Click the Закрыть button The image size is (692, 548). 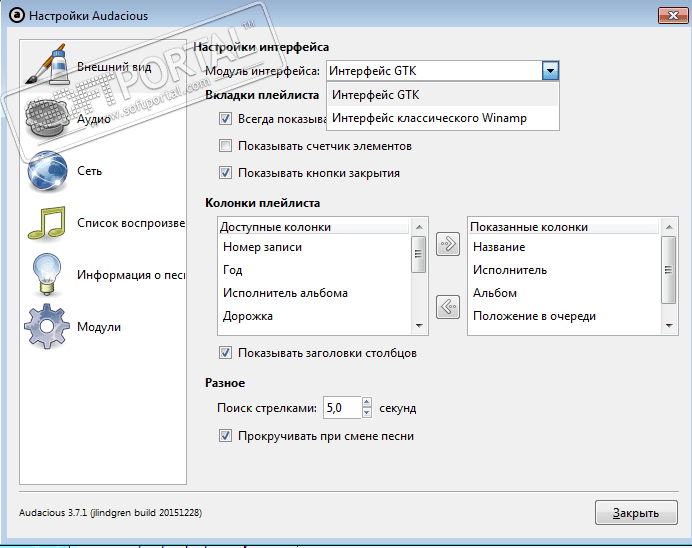(x=636, y=513)
